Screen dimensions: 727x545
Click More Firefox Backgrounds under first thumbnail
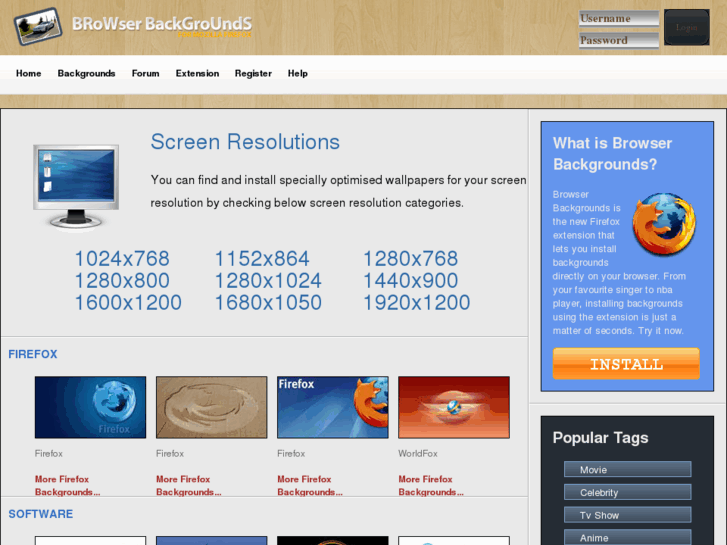click(67, 486)
